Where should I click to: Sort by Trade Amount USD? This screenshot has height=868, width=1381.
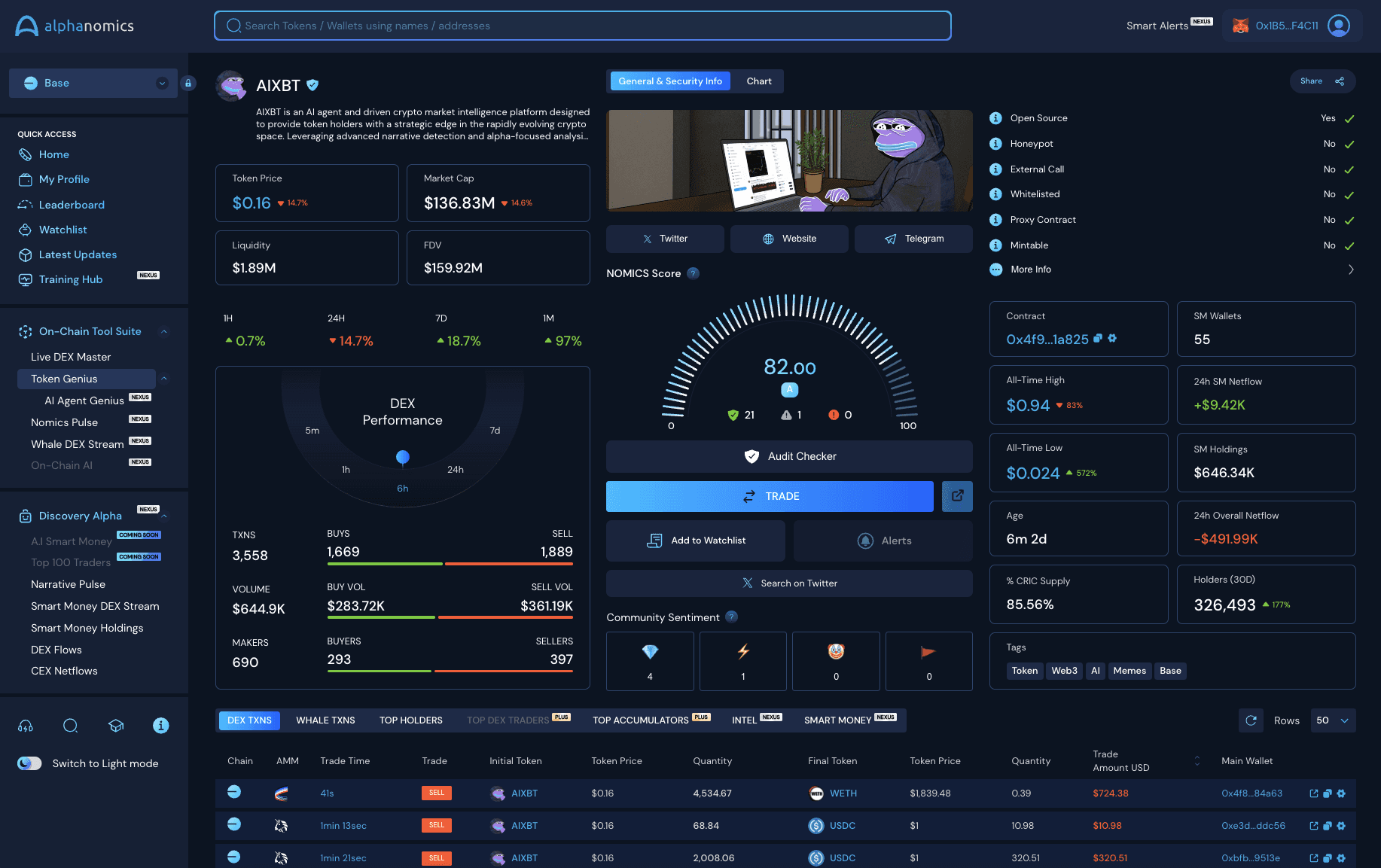[1197, 761]
